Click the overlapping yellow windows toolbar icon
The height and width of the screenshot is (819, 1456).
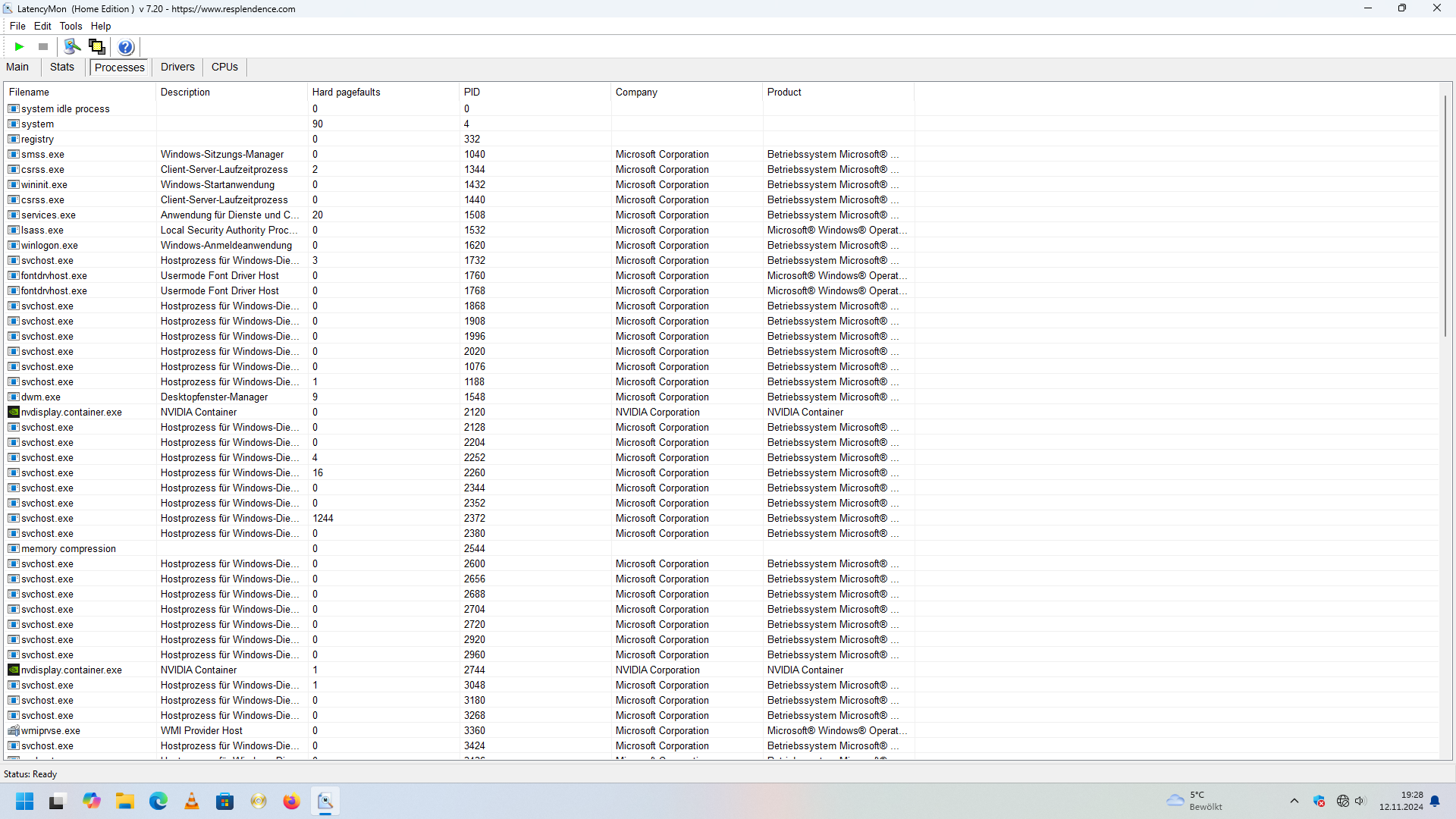97,47
